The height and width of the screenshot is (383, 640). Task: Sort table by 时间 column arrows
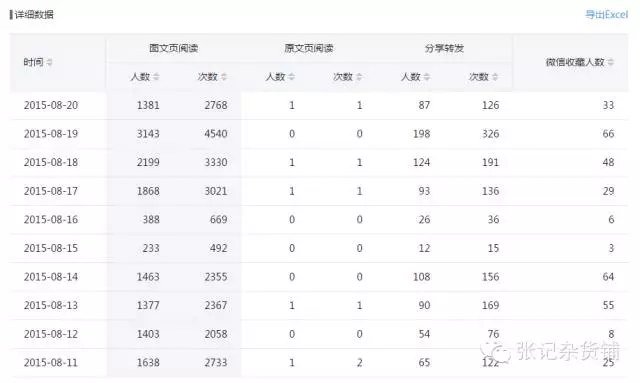(49, 62)
